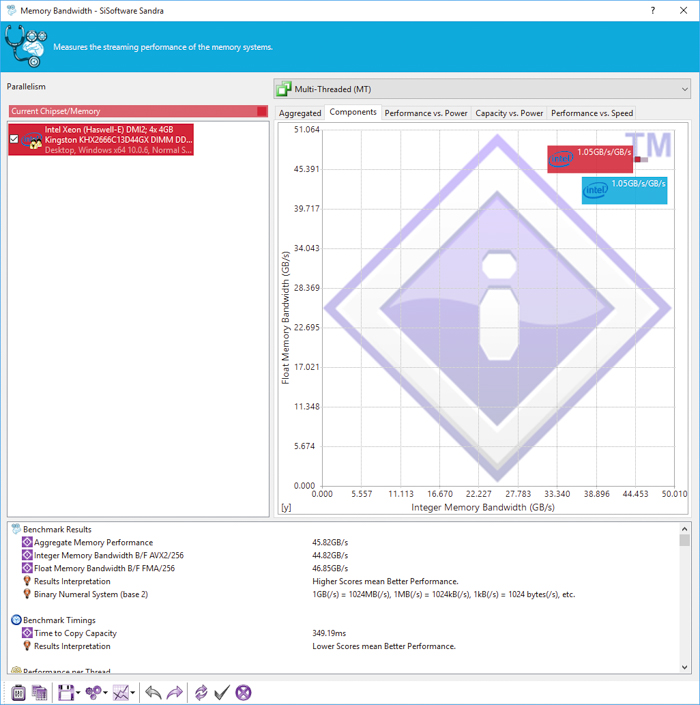Open the Multi-Threaded (MT) dropdown
The width and height of the screenshot is (700, 705).
pos(482,89)
